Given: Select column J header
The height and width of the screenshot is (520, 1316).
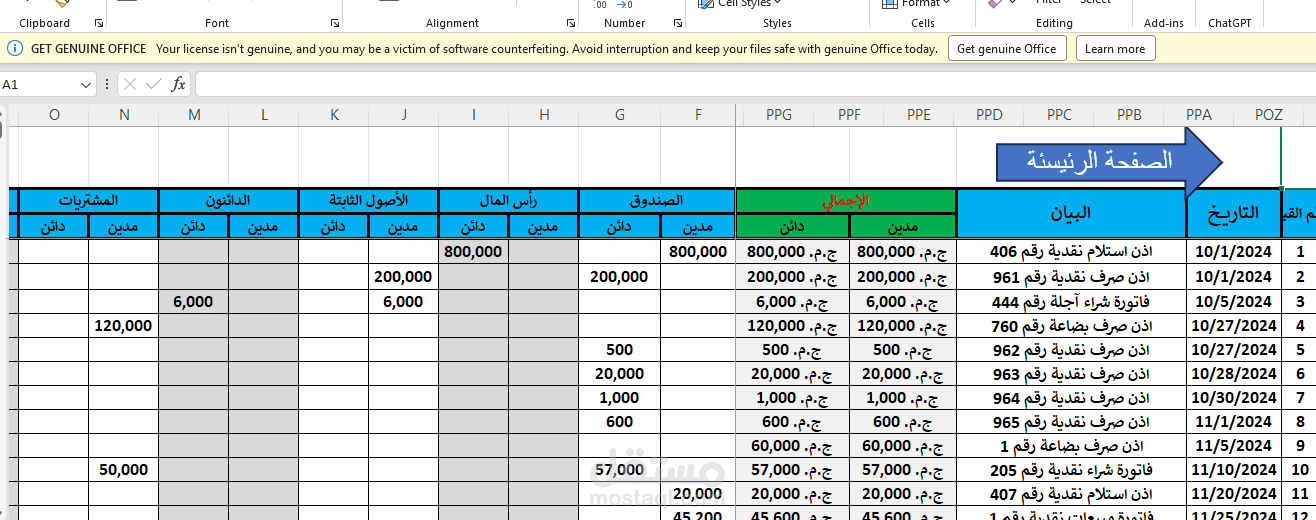Looking at the screenshot, I should click(x=404, y=115).
